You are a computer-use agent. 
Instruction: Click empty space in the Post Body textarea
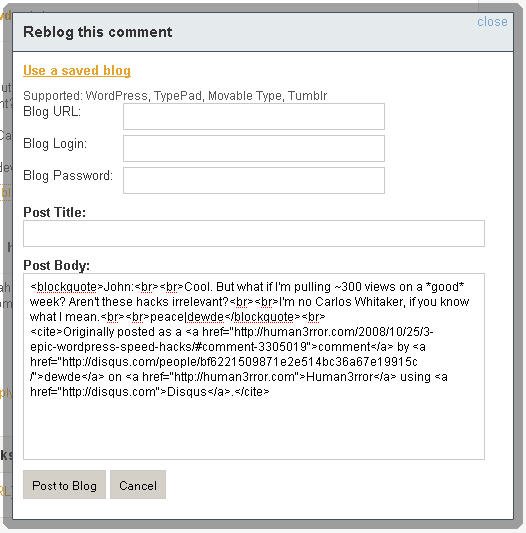254,430
